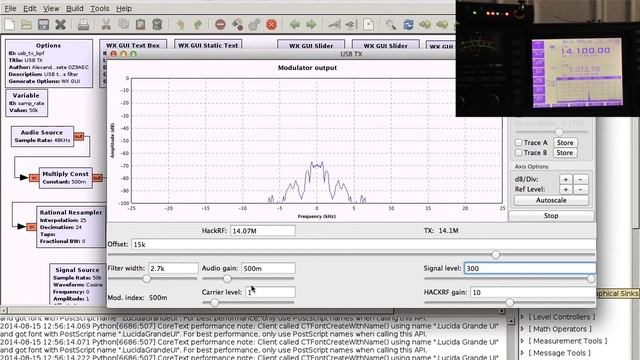640x360 pixels.
Task: Click the HACKRF gain slider handle
Action: point(509,302)
